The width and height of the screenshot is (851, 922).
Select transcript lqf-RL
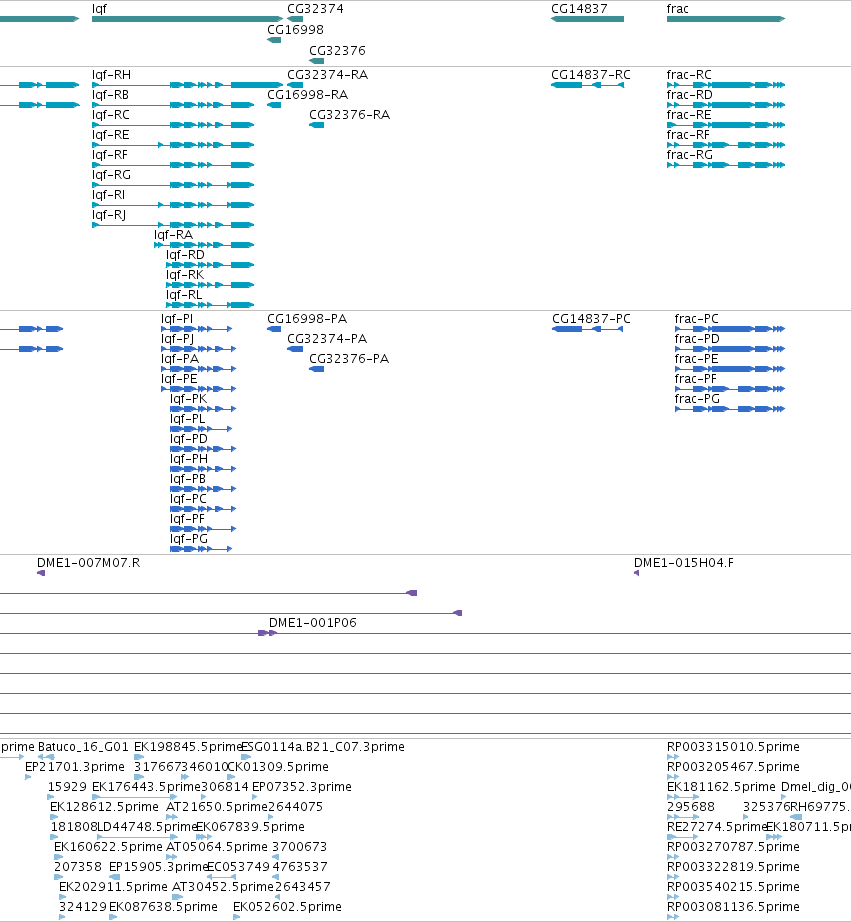click(210, 305)
